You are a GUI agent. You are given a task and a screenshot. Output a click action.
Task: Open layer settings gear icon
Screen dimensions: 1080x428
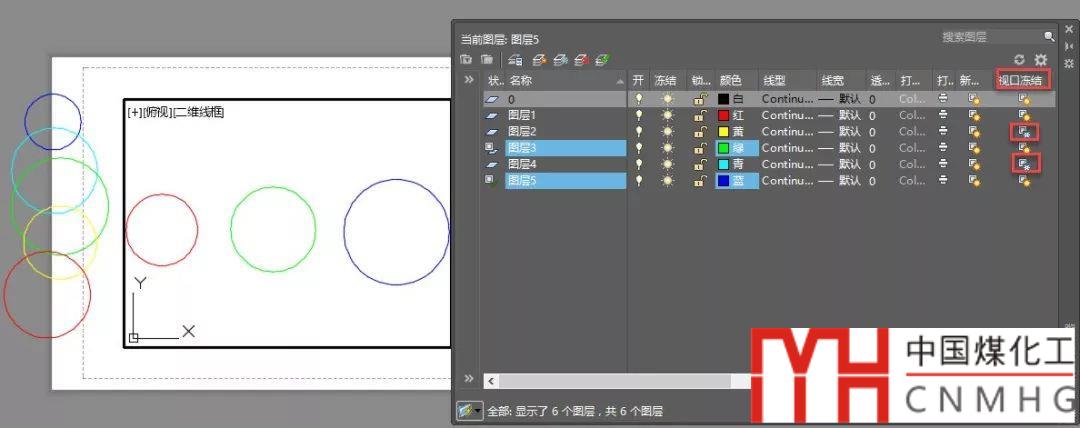coord(1041,60)
